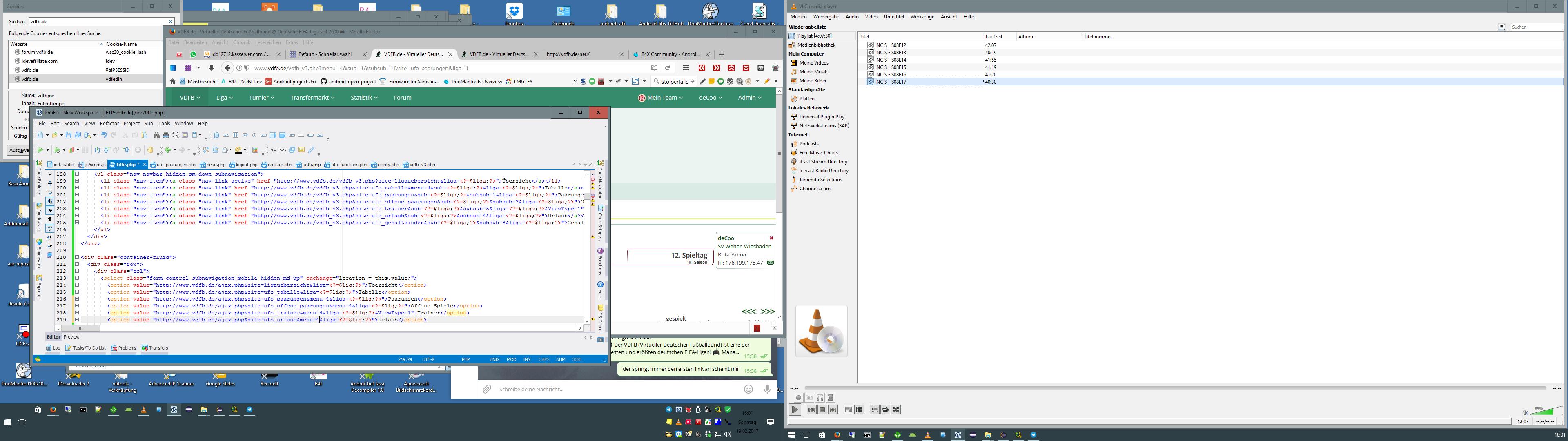The width and height of the screenshot is (1568, 441).
Task: Expand the Transfermarkt menu on VDFB site
Action: coord(312,98)
